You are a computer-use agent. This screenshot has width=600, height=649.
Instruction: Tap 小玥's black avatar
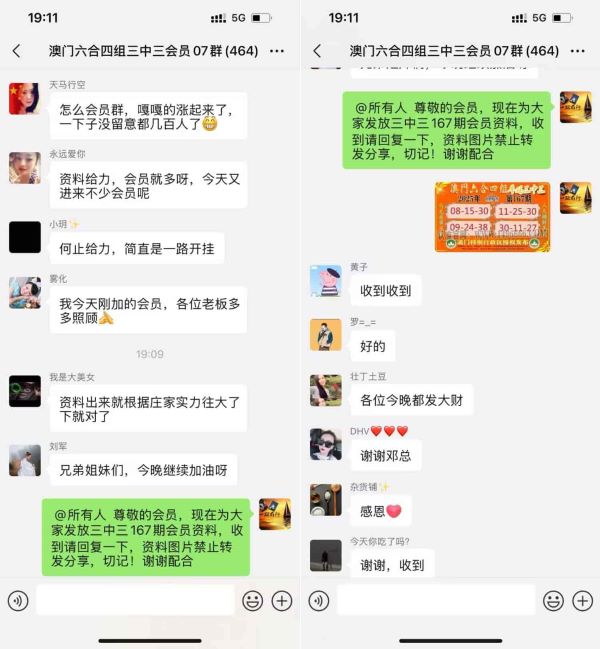[x=25, y=237]
